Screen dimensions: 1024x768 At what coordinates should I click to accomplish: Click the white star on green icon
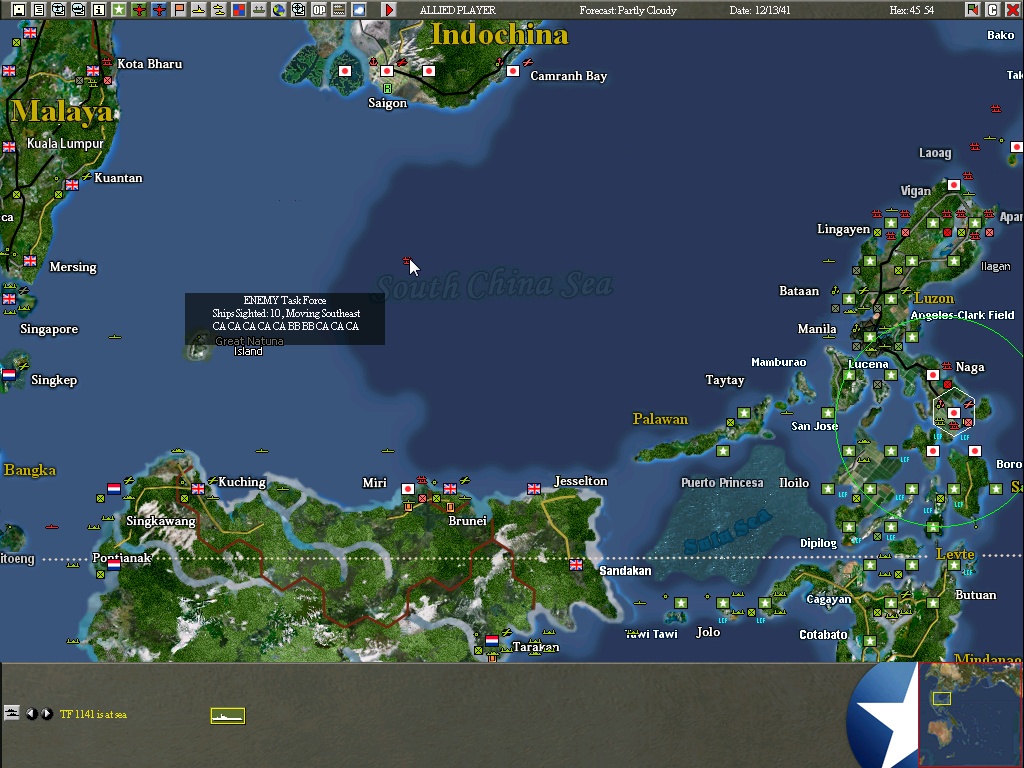pyautogui.click(x=119, y=10)
